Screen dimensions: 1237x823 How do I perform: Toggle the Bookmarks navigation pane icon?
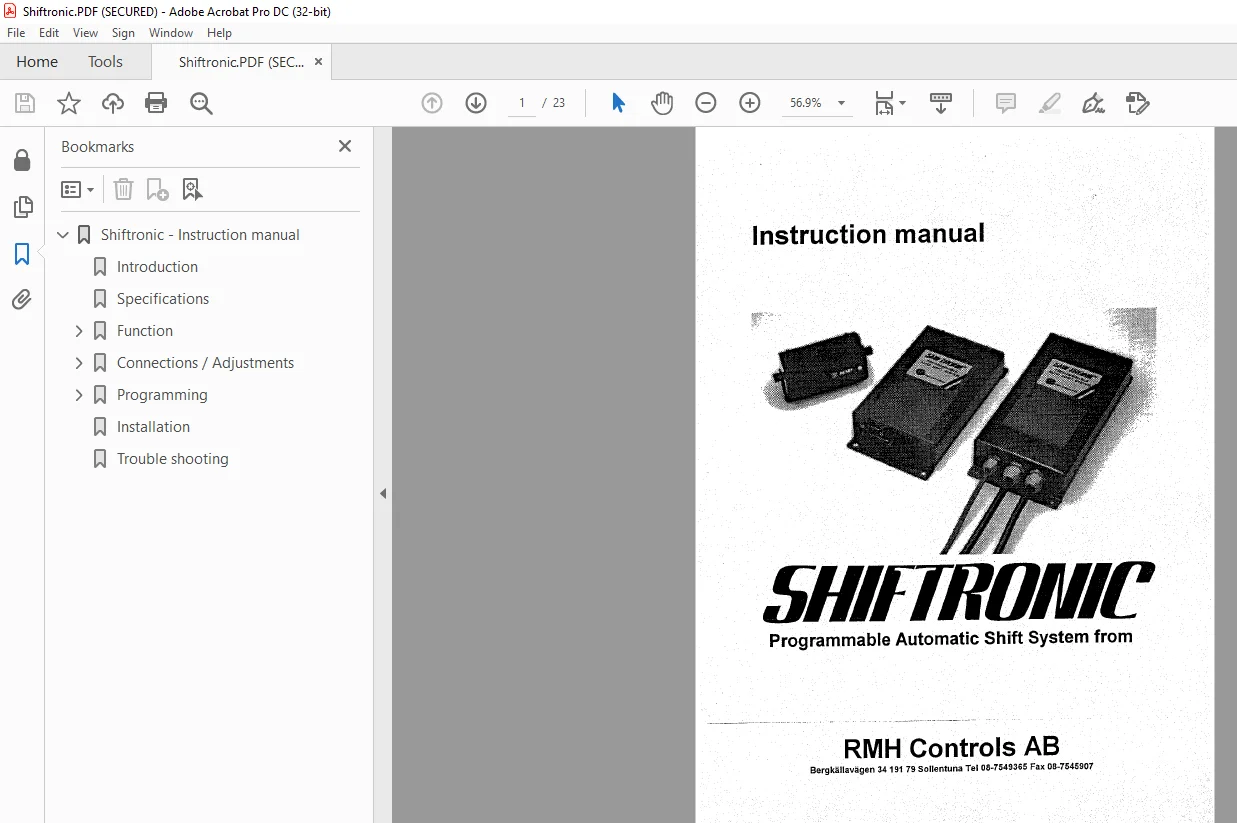(22, 254)
